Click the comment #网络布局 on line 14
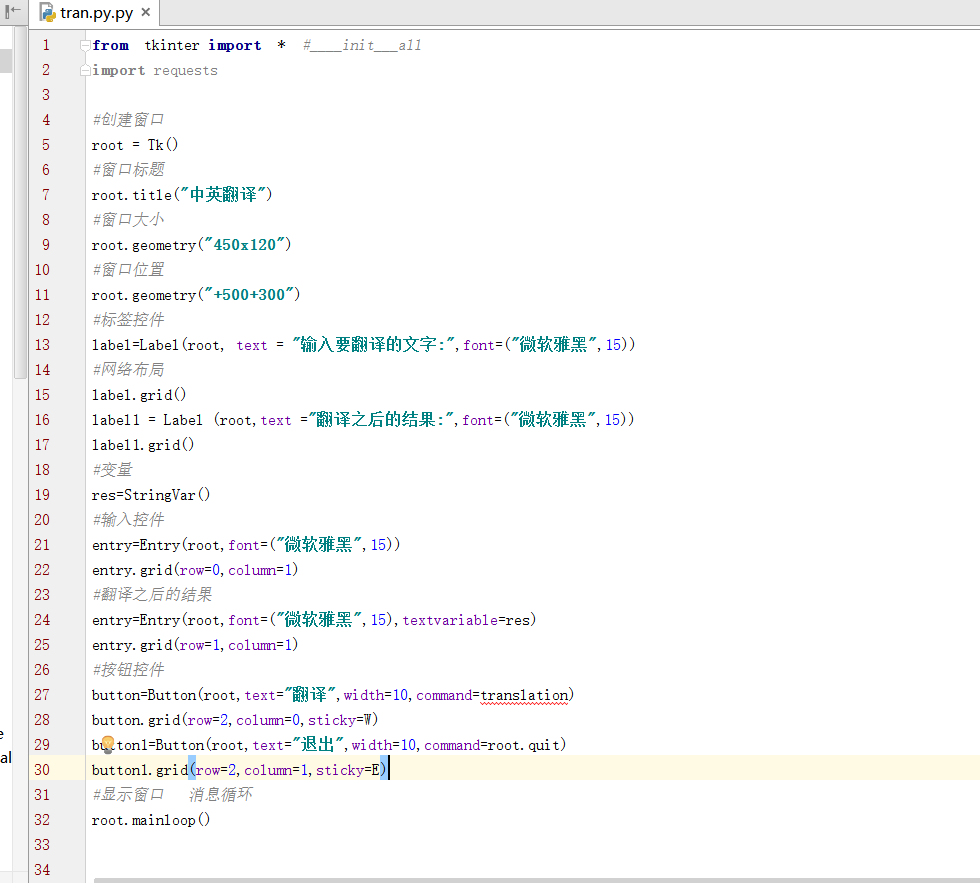The width and height of the screenshot is (980, 883). click(x=128, y=369)
